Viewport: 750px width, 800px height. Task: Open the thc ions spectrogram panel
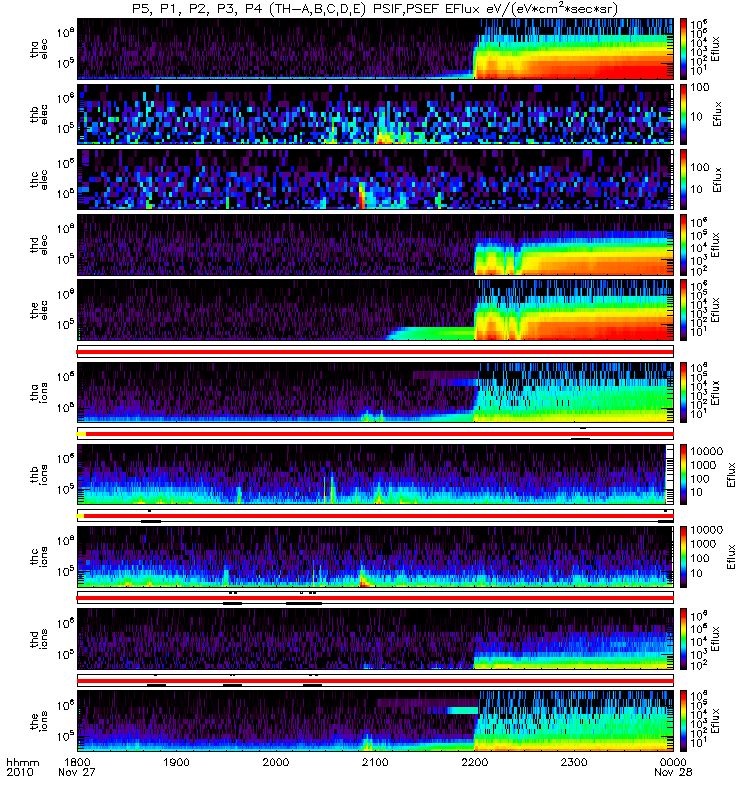[x=375, y=557]
